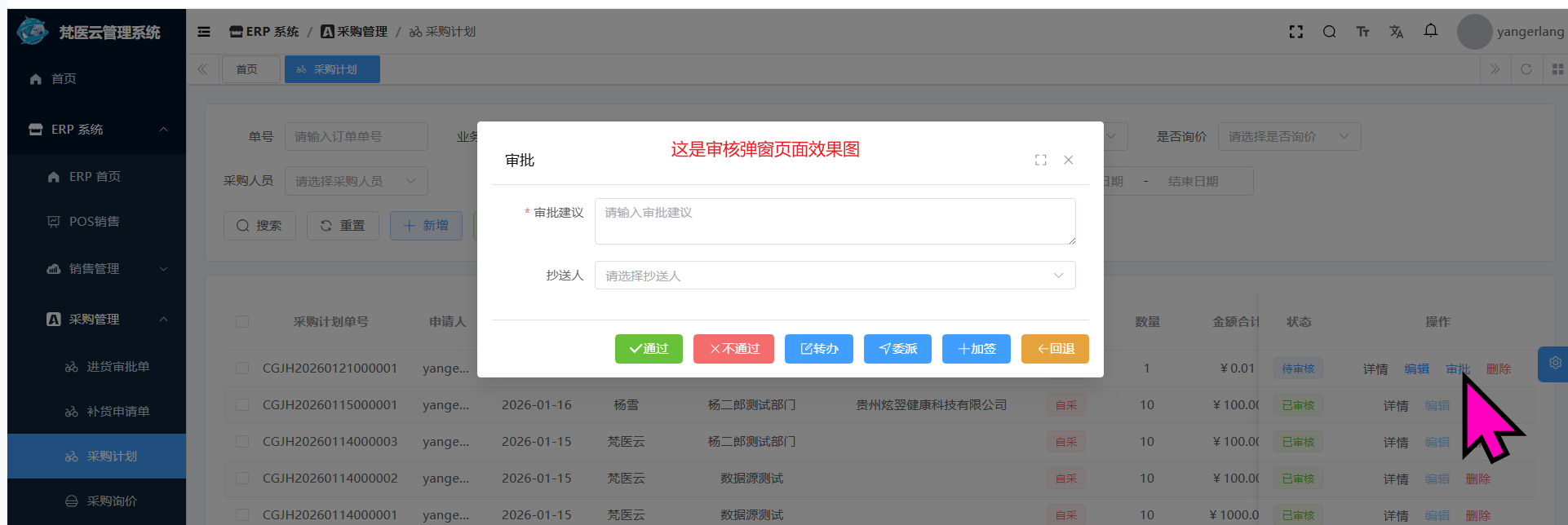
Task: Open 采购询价 in the sidebar
Action: pos(112,501)
